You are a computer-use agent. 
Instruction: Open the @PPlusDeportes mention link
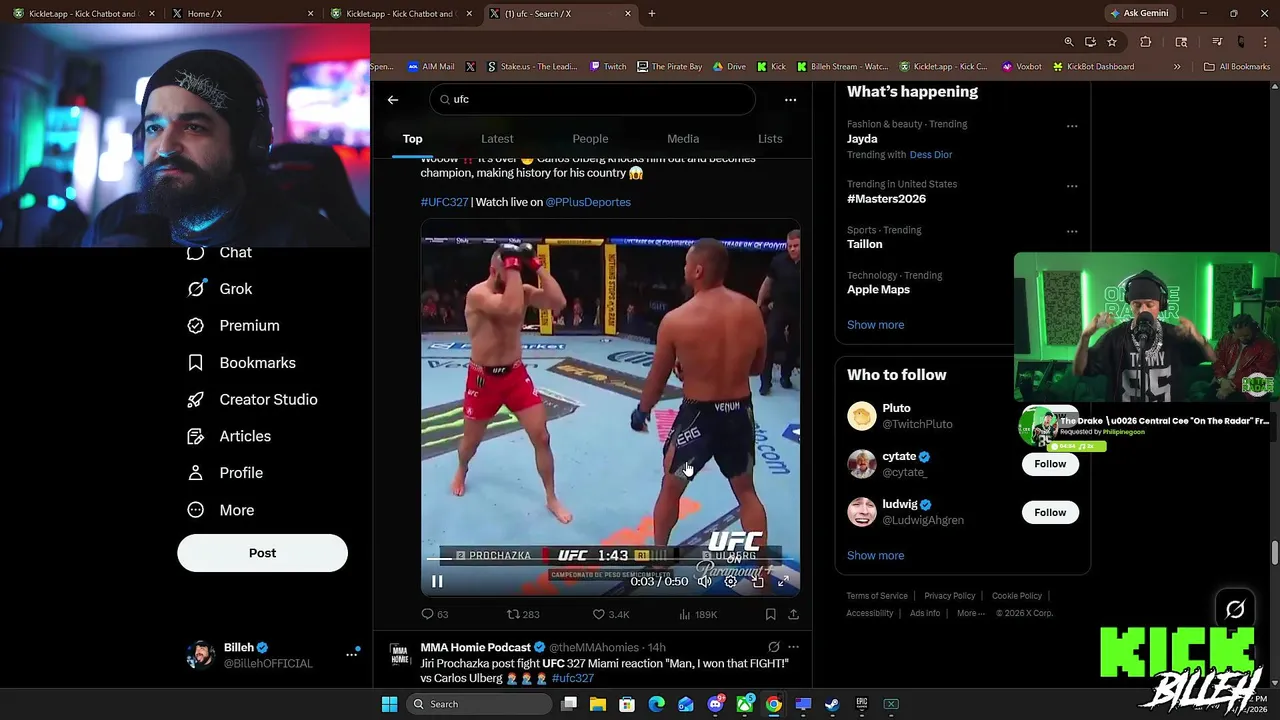(x=588, y=202)
